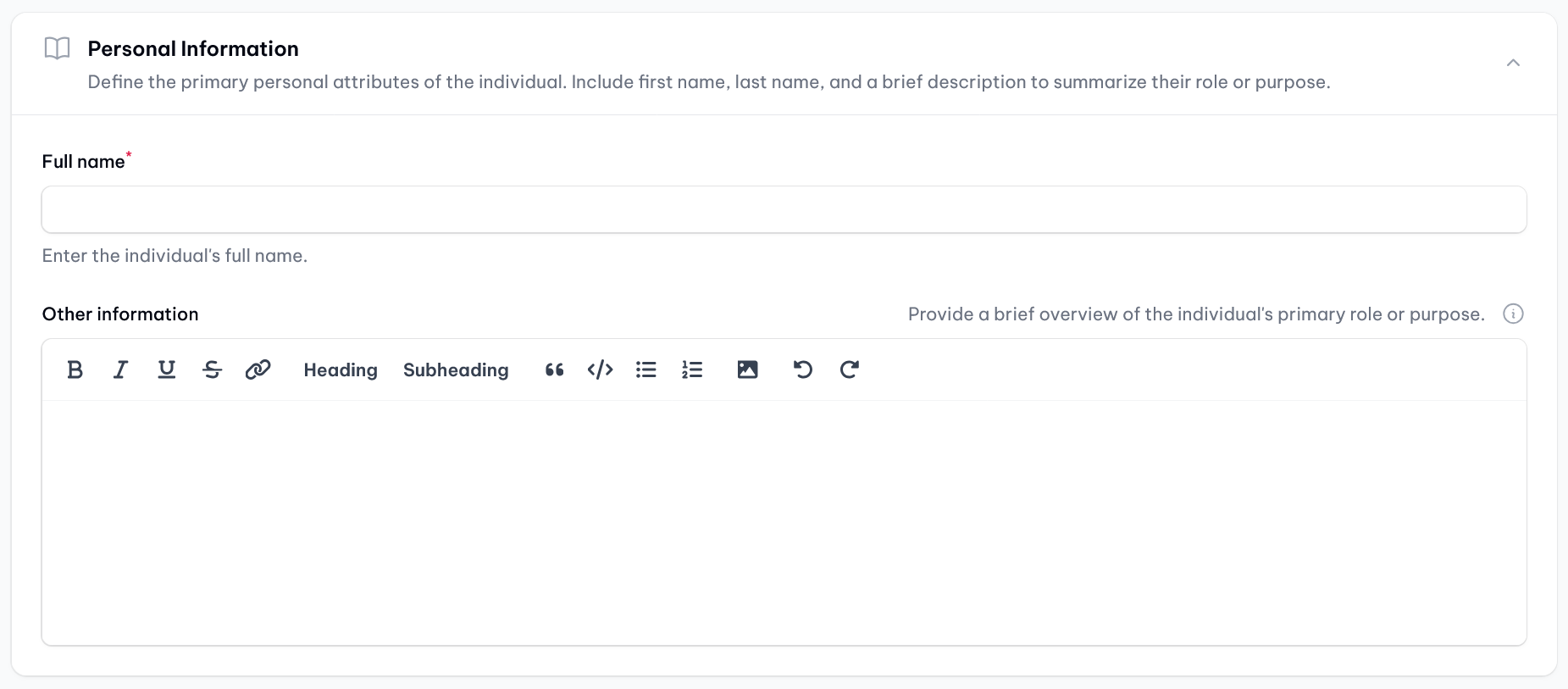Viewport: 1568px width, 689px height.
Task: Click the 'Provide a brief overview' hint text
Action: pyautogui.click(x=1196, y=314)
